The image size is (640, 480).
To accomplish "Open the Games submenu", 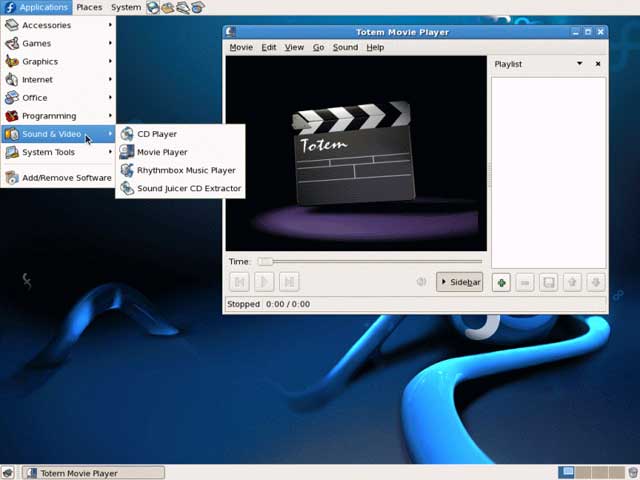I will click(58, 43).
